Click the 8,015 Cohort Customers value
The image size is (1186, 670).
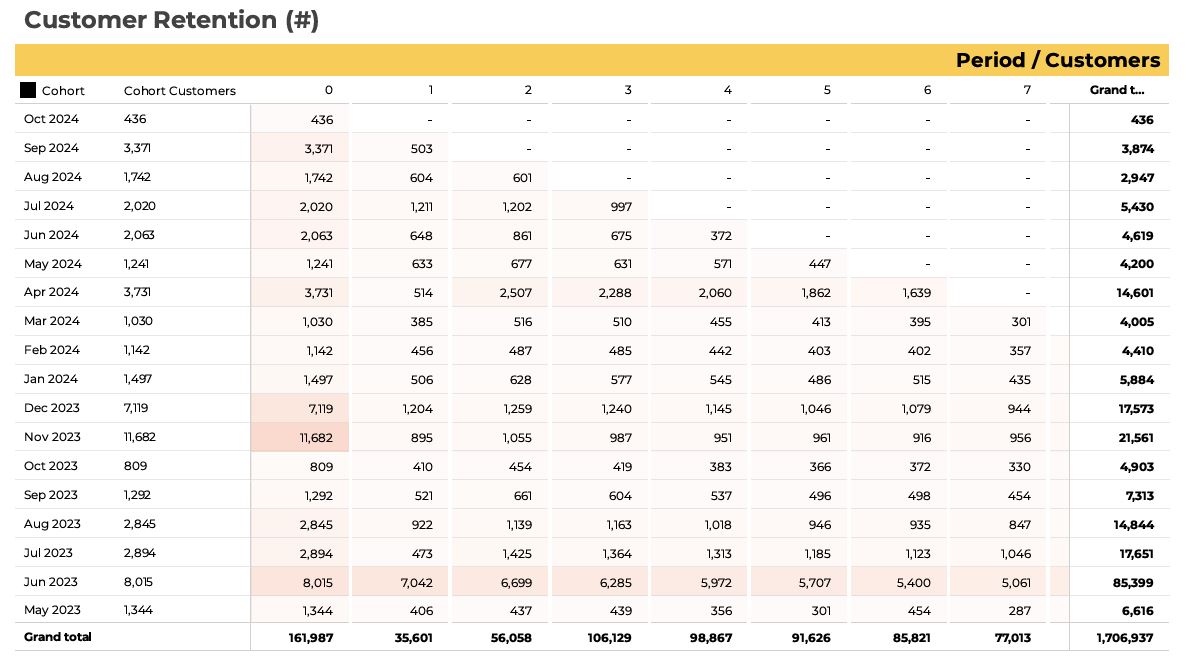coord(138,582)
